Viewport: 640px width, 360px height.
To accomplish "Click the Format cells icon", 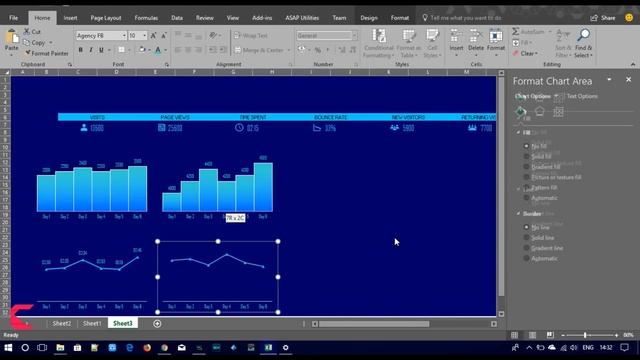I will point(496,37).
